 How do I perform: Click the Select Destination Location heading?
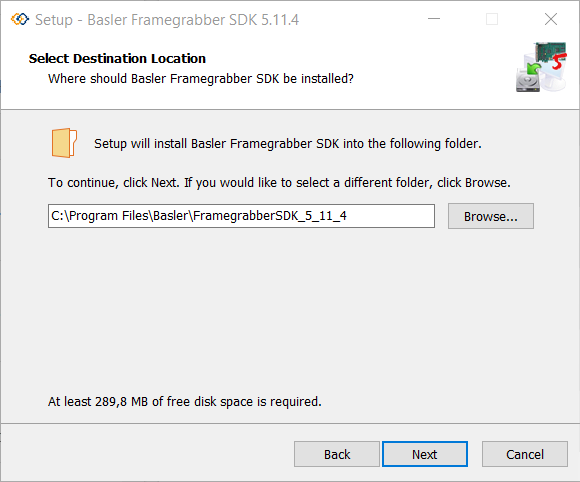coord(117,58)
